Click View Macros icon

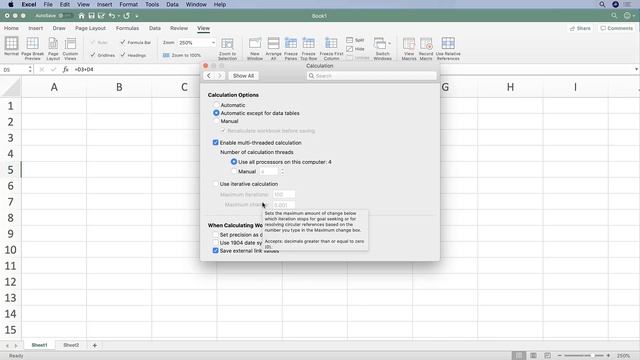pyautogui.click(x=409, y=44)
